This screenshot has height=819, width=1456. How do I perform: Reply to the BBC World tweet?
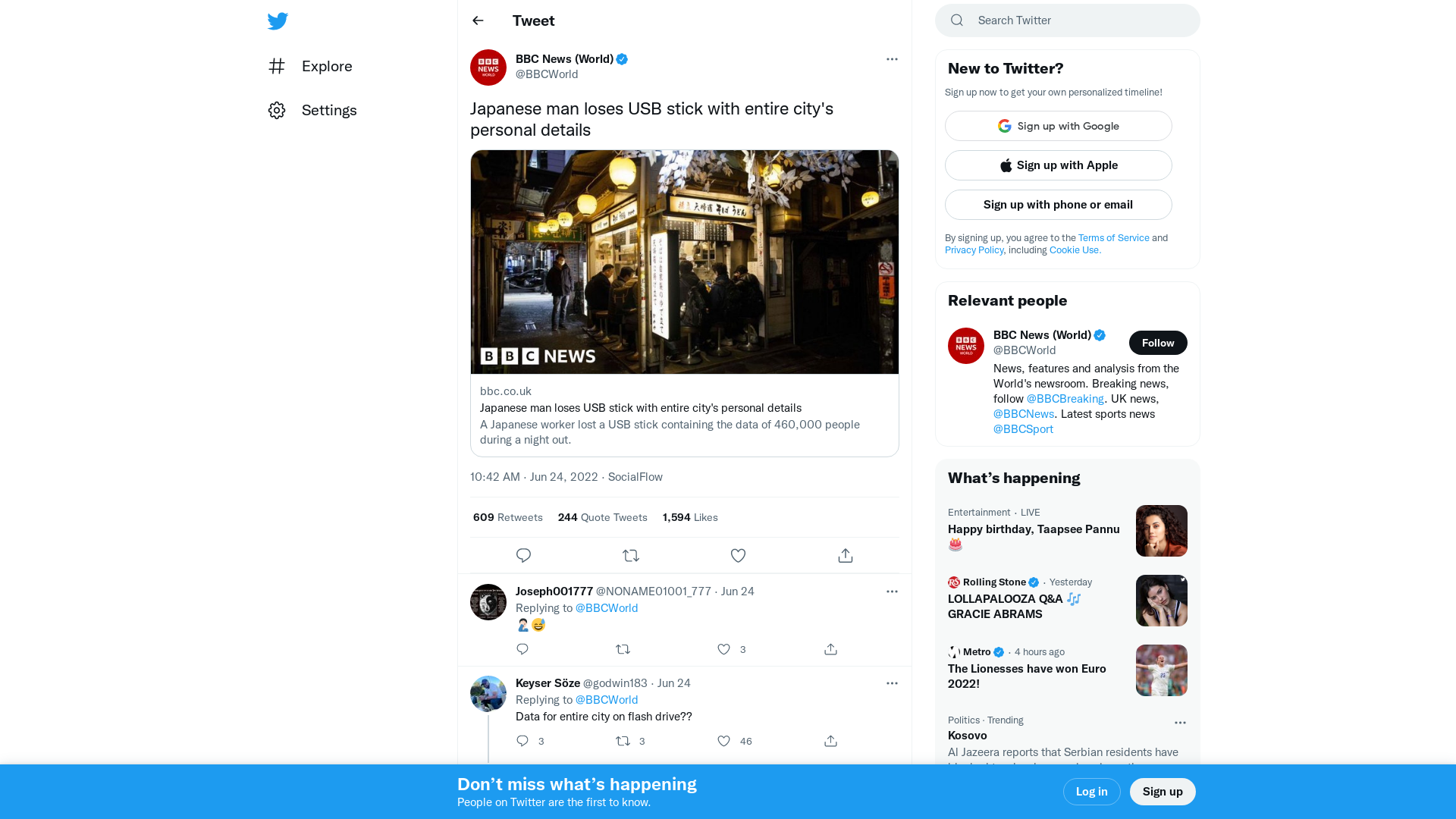click(523, 556)
